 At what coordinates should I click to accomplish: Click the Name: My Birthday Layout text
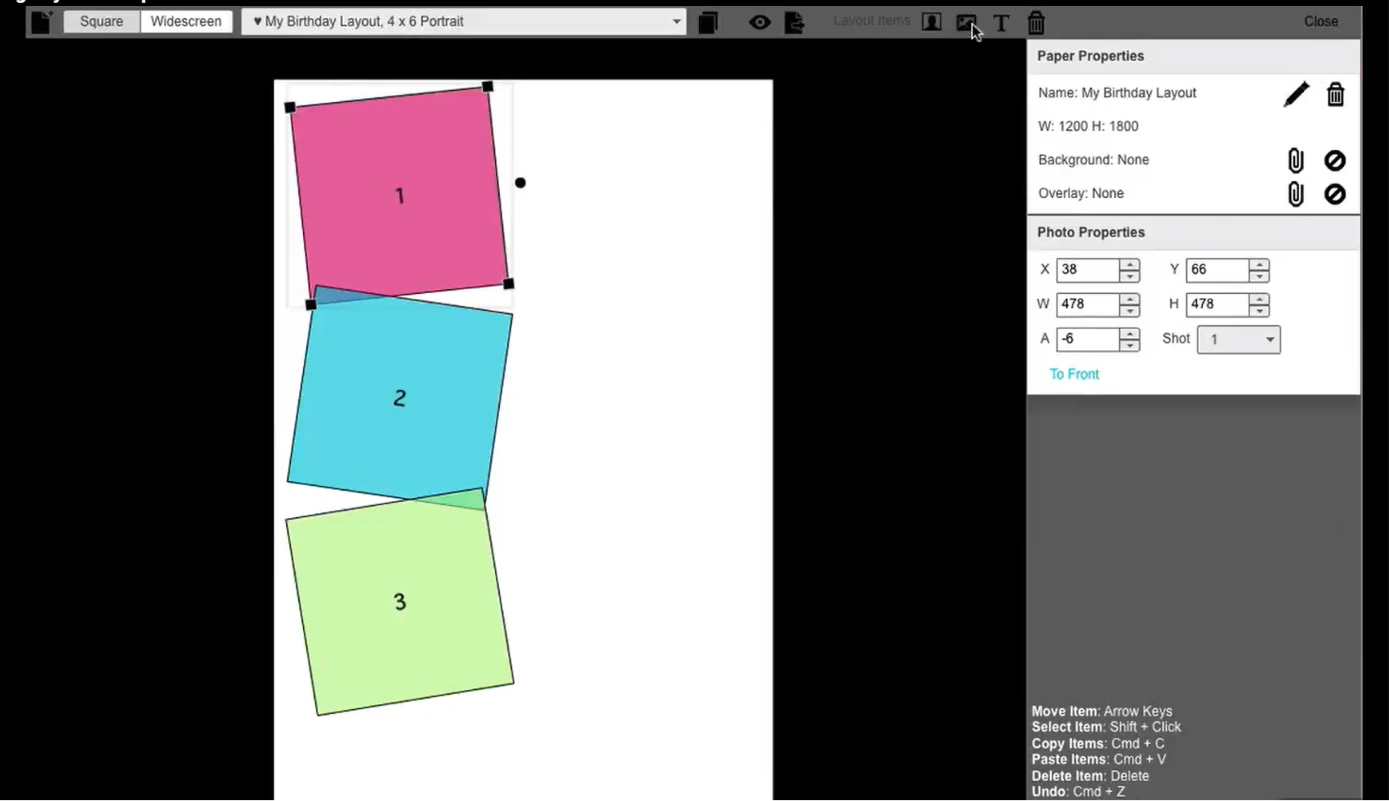click(1117, 93)
